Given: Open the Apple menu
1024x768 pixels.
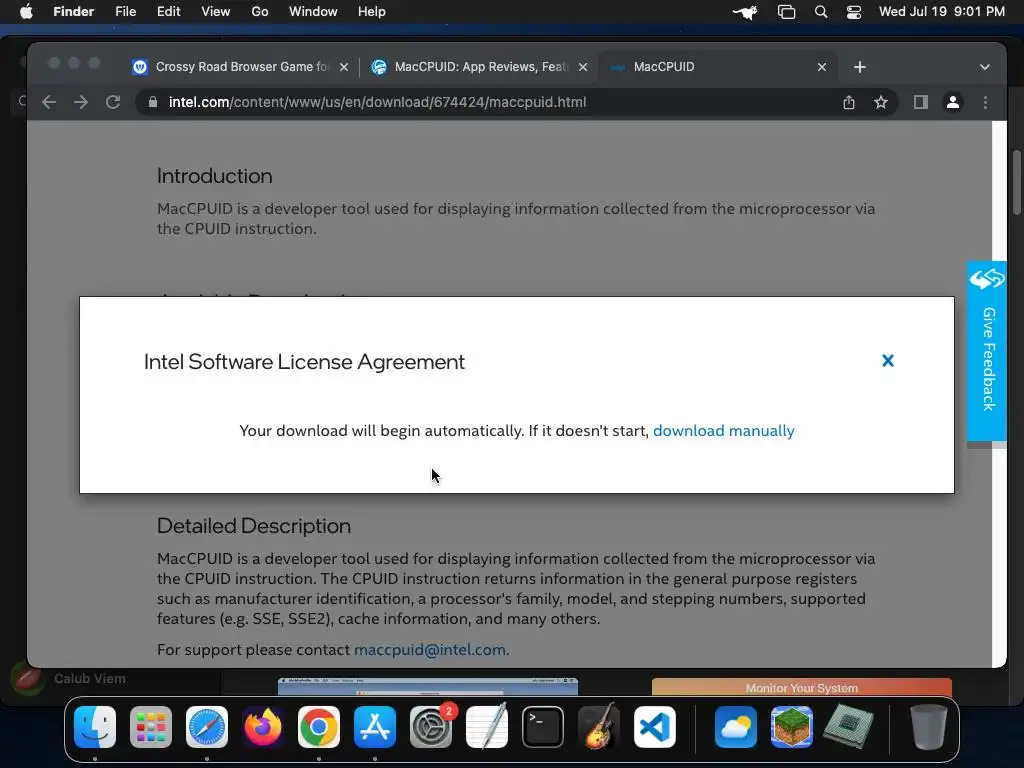Looking at the screenshot, I should [x=26, y=12].
